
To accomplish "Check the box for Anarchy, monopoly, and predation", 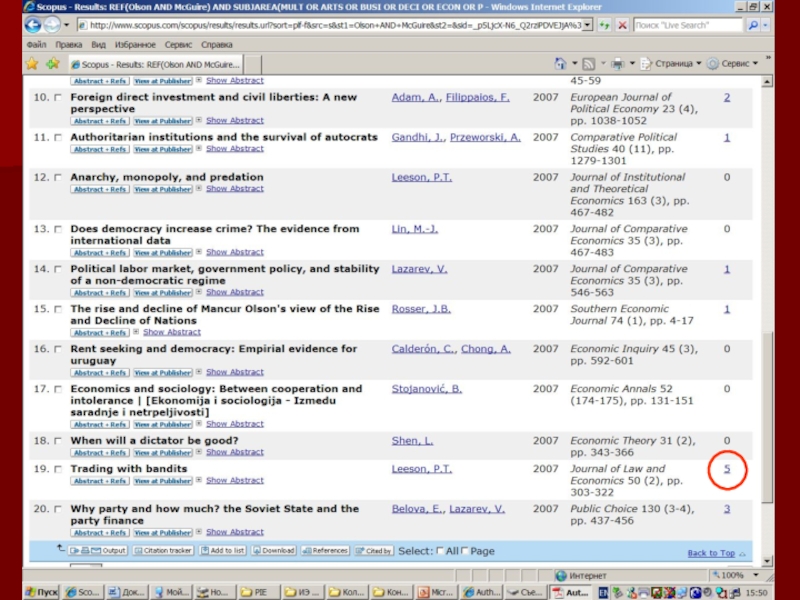I will coord(58,178).
